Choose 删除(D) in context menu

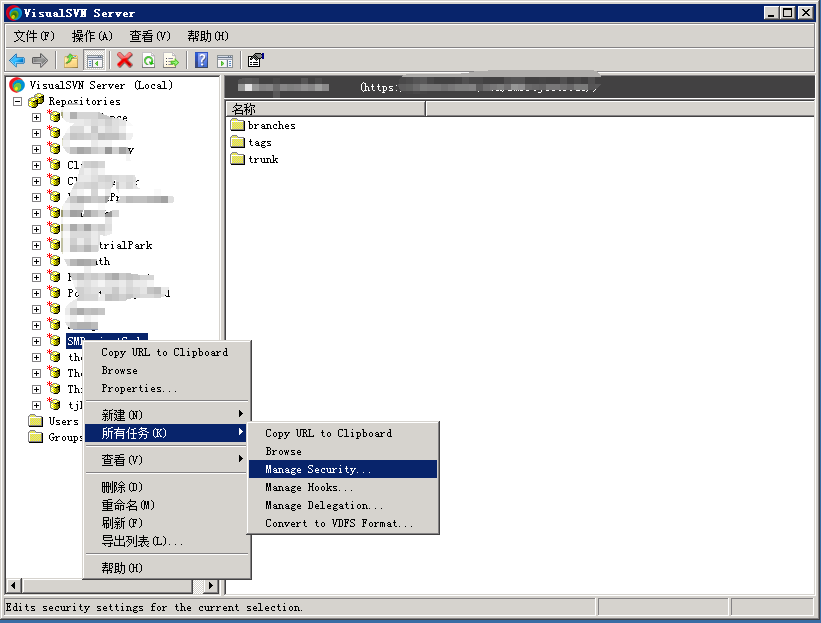point(164,487)
